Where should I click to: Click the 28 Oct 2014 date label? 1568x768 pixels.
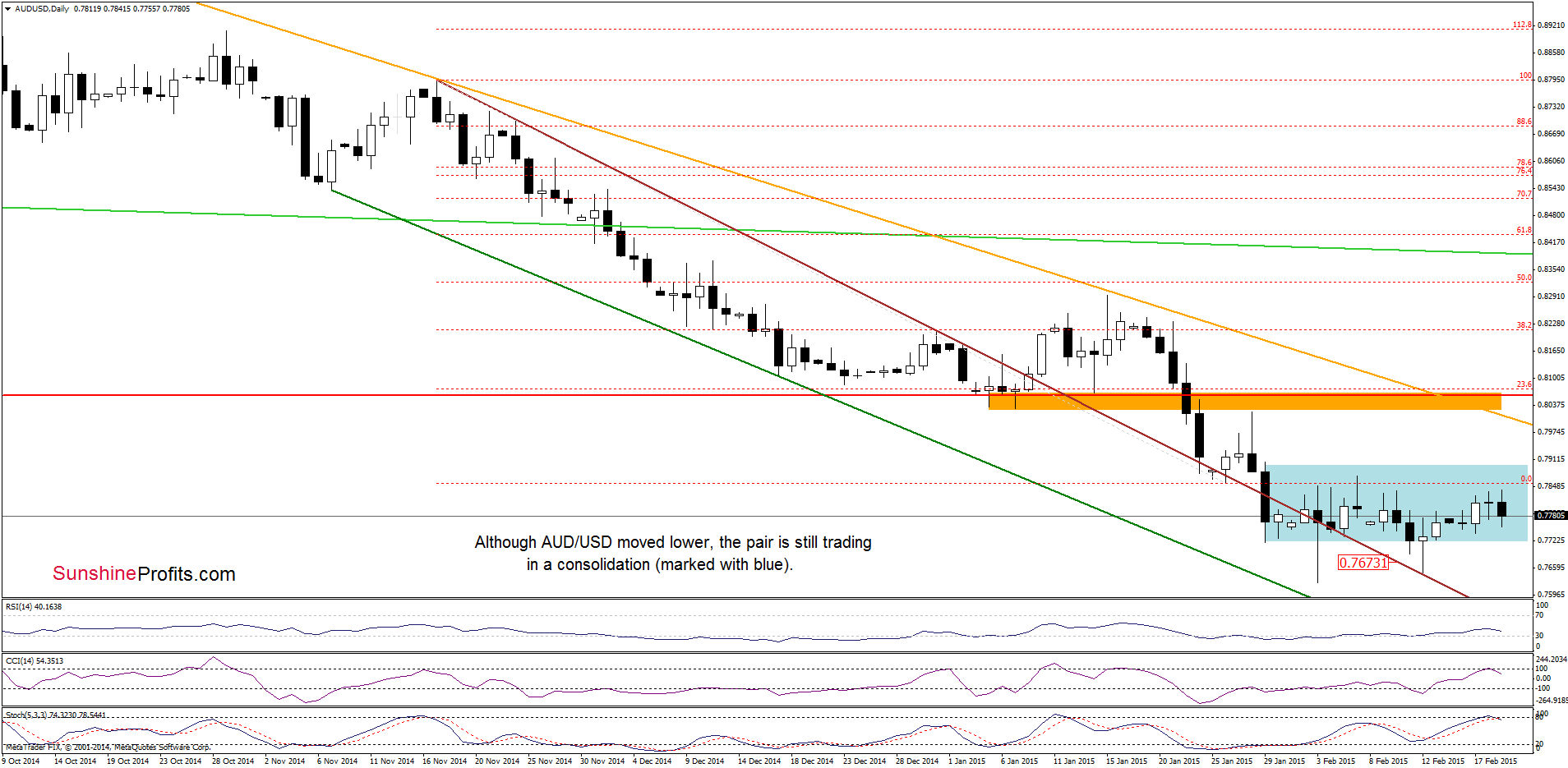pyautogui.click(x=233, y=761)
